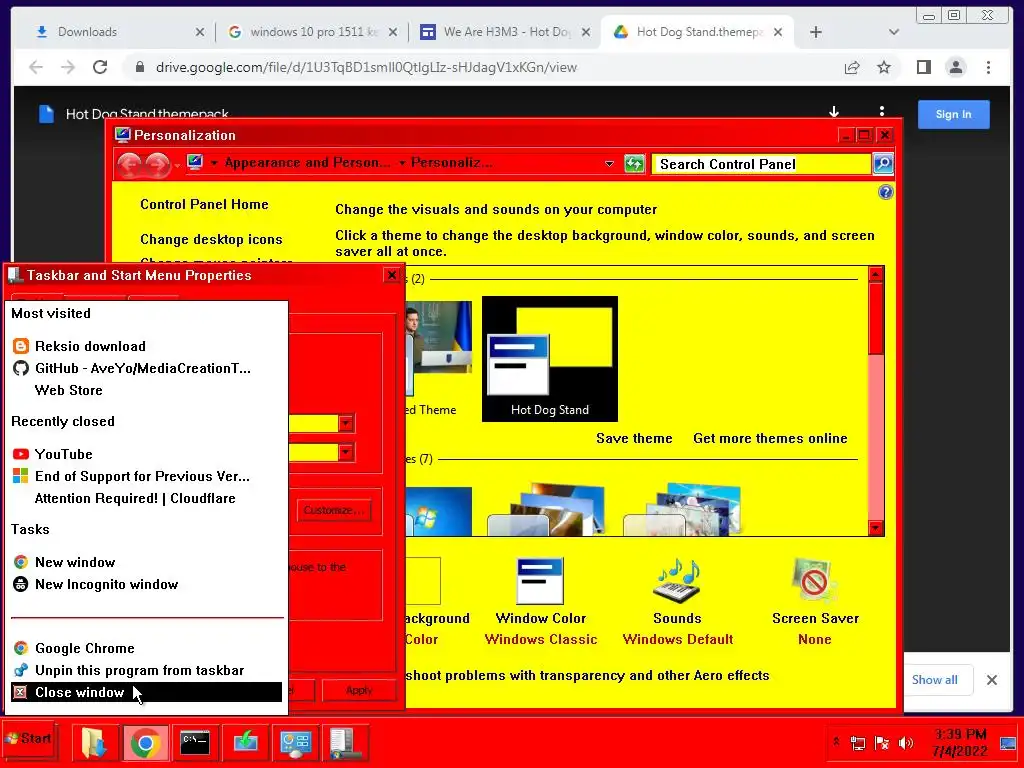Launch Google Chrome from jump list
Screen dimensions: 1024x768
click(147, 648)
